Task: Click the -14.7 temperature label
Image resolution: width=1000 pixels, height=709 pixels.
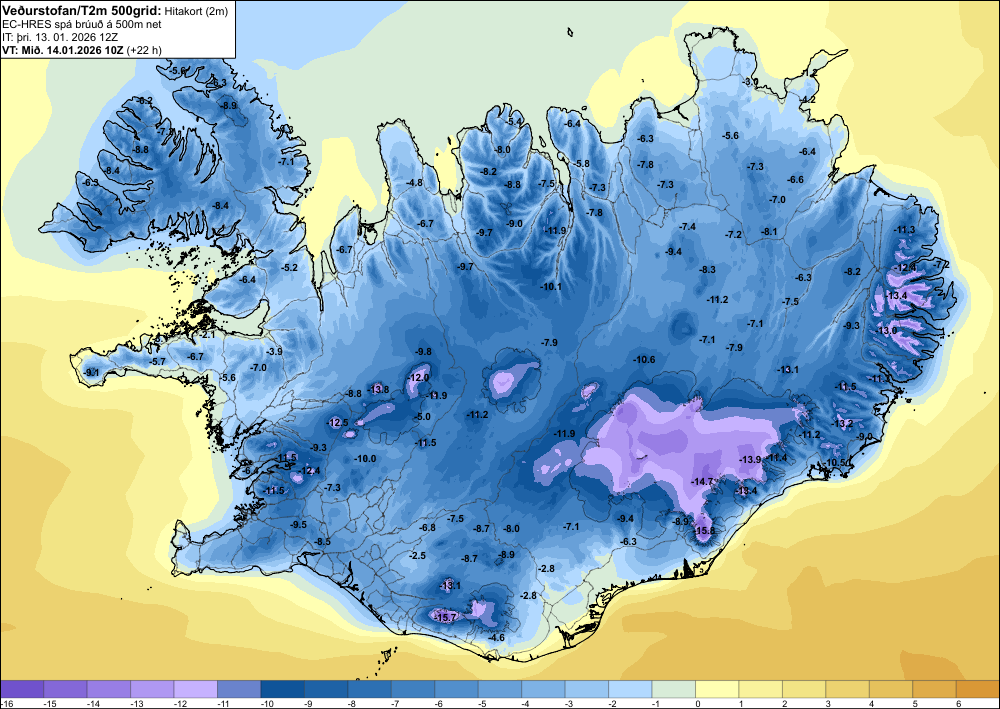Action: click(x=703, y=482)
